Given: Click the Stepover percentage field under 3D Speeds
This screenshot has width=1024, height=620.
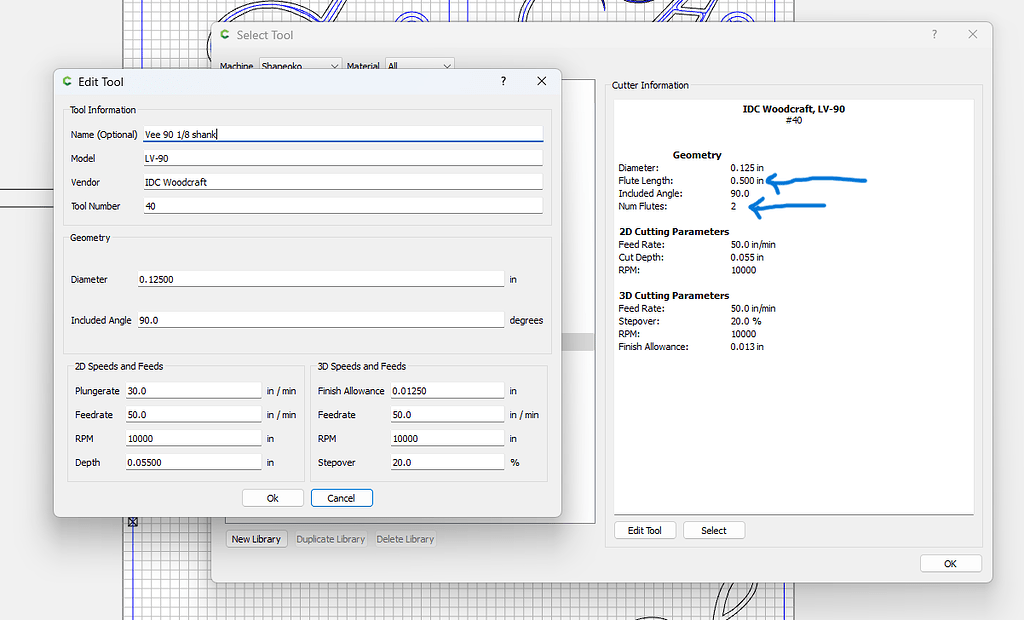Looking at the screenshot, I should click(447, 461).
